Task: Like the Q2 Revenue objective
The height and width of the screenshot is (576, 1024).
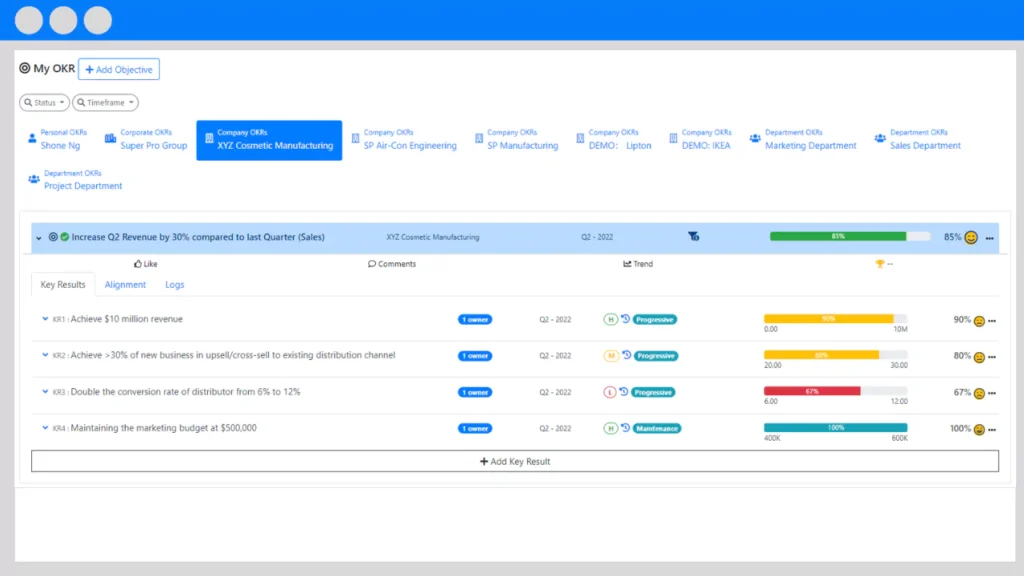Action: click(146, 264)
